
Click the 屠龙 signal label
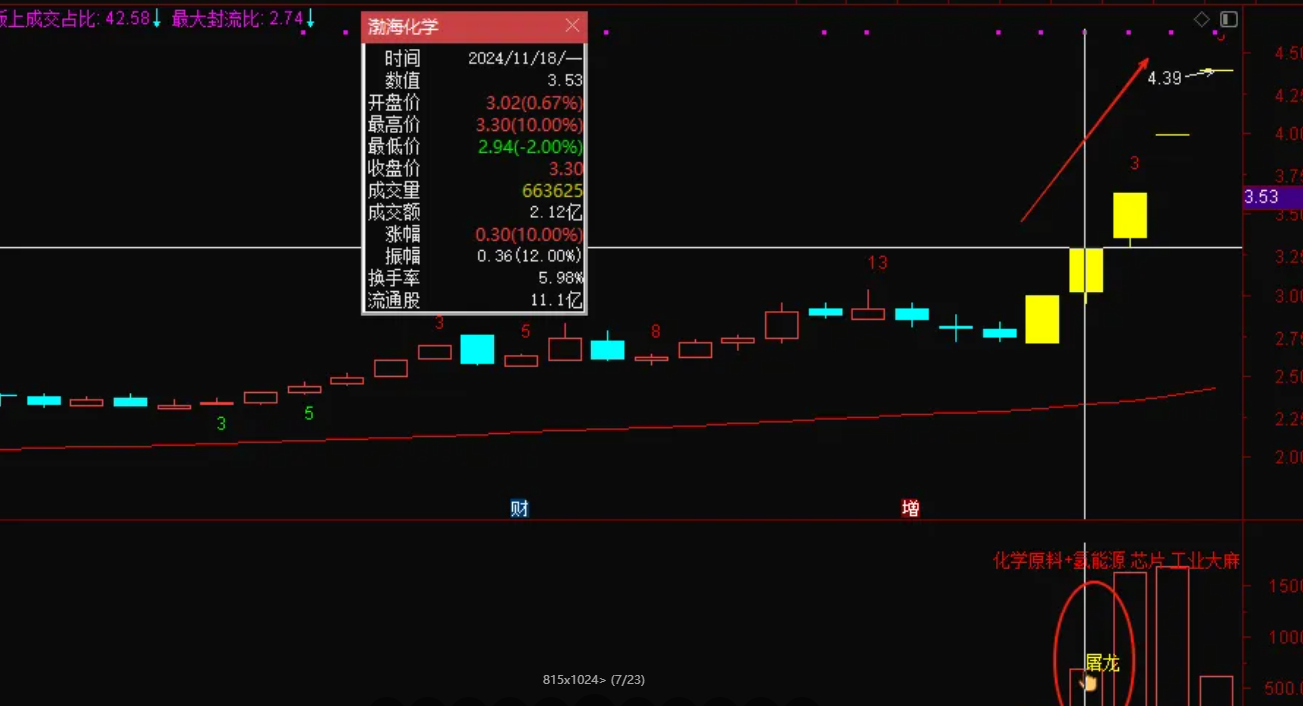click(1102, 662)
